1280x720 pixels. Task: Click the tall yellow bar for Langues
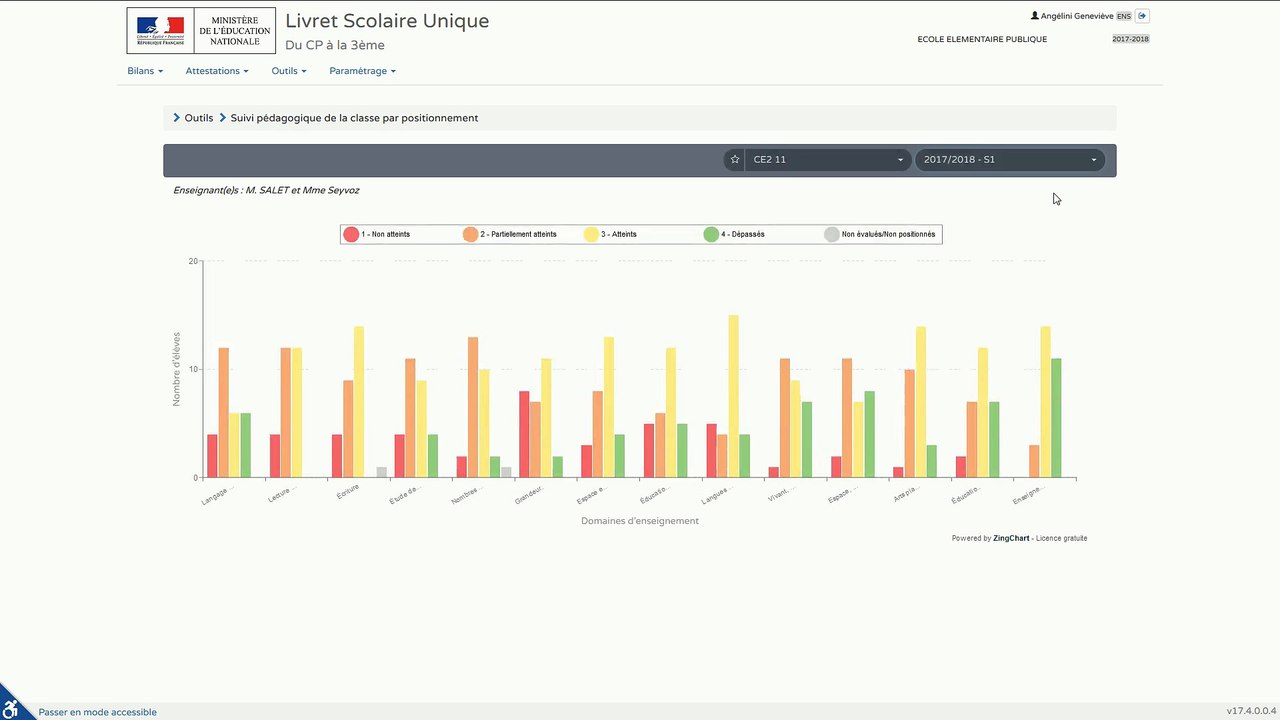point(733,396)
